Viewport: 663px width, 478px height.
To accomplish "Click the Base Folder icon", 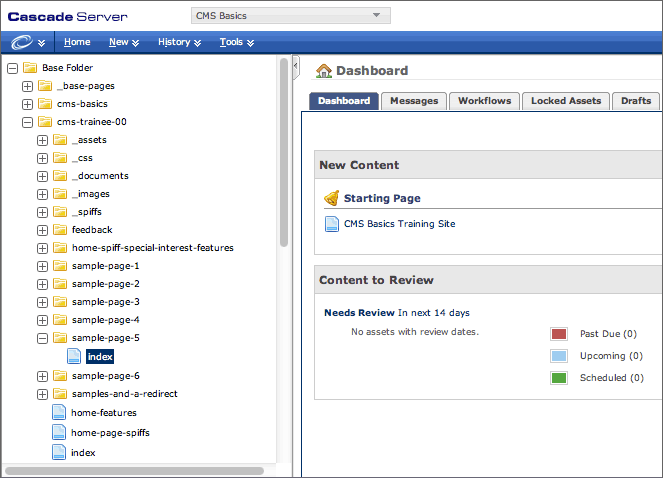I will pyautogui.click(x=30, y=68).
